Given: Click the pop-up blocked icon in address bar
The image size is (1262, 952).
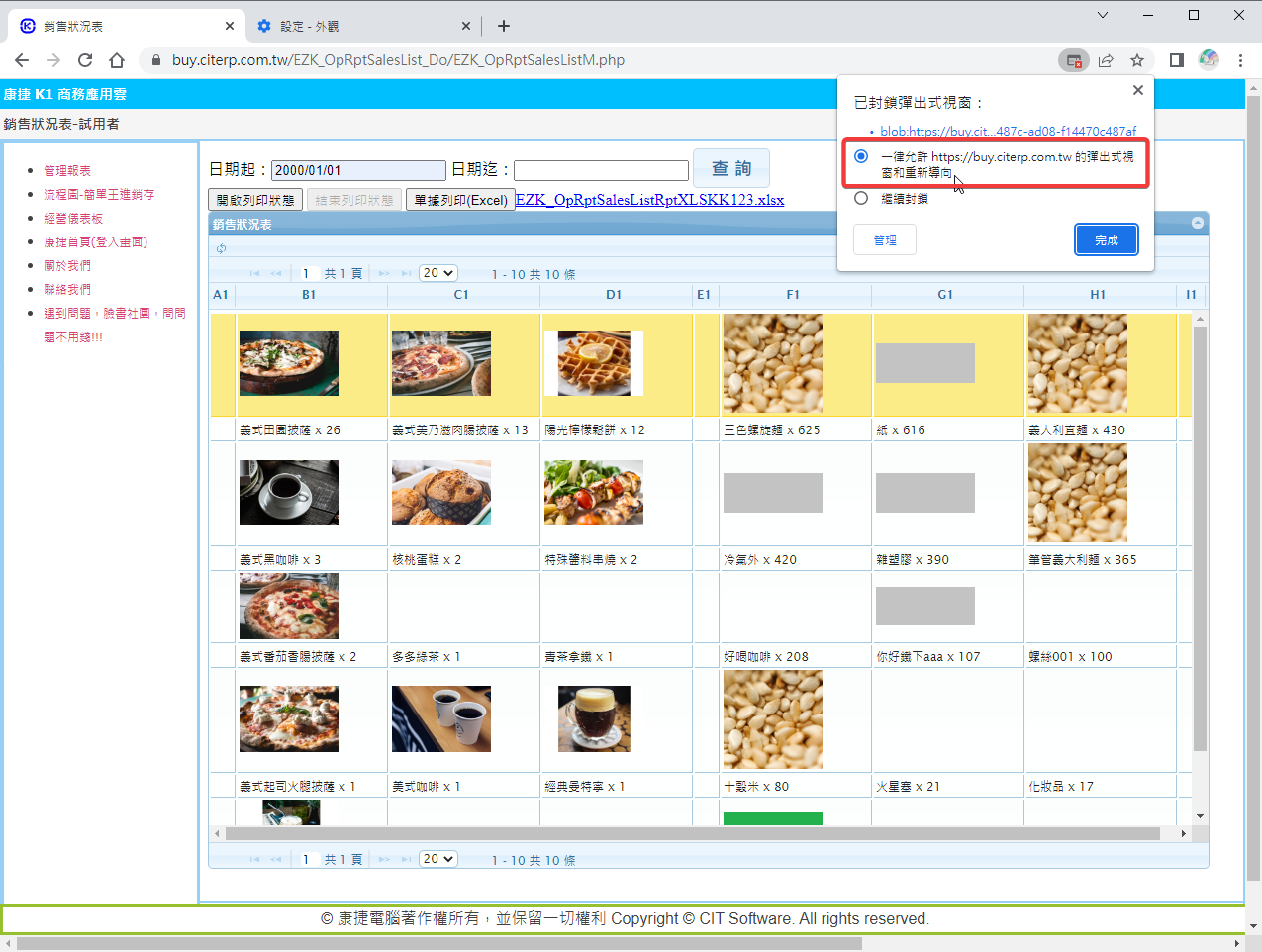Looking at the screenshot, I should click(1073, 60).
